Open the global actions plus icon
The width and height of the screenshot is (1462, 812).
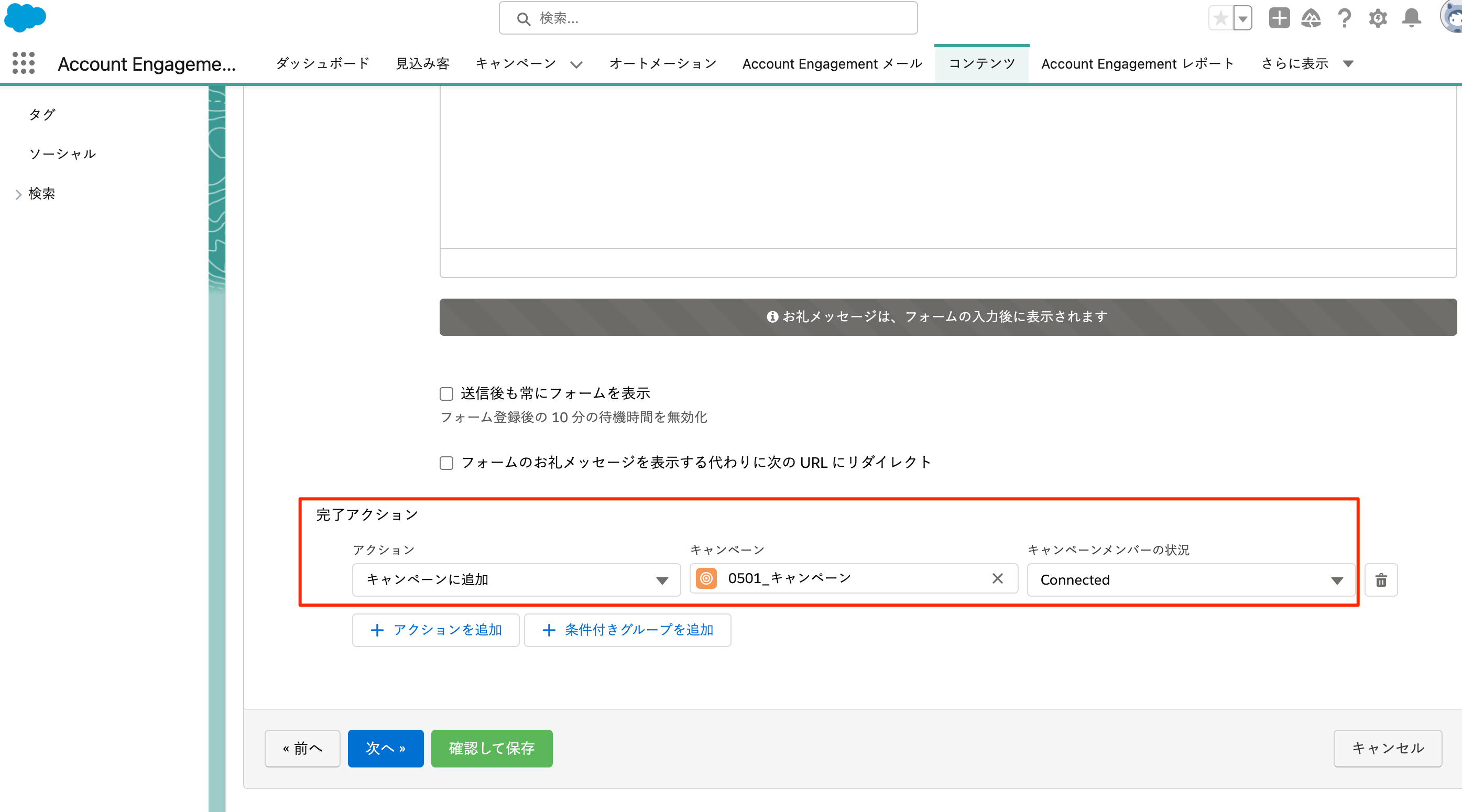tap(1279, 18)
